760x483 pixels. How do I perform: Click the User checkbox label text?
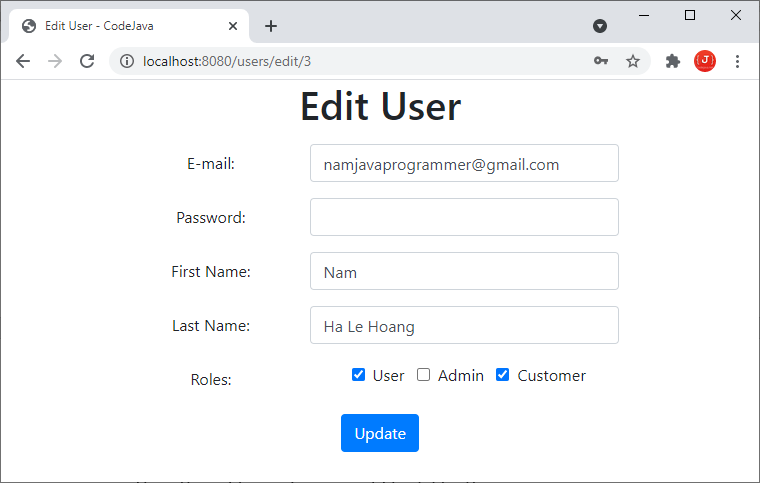(388, 375)
